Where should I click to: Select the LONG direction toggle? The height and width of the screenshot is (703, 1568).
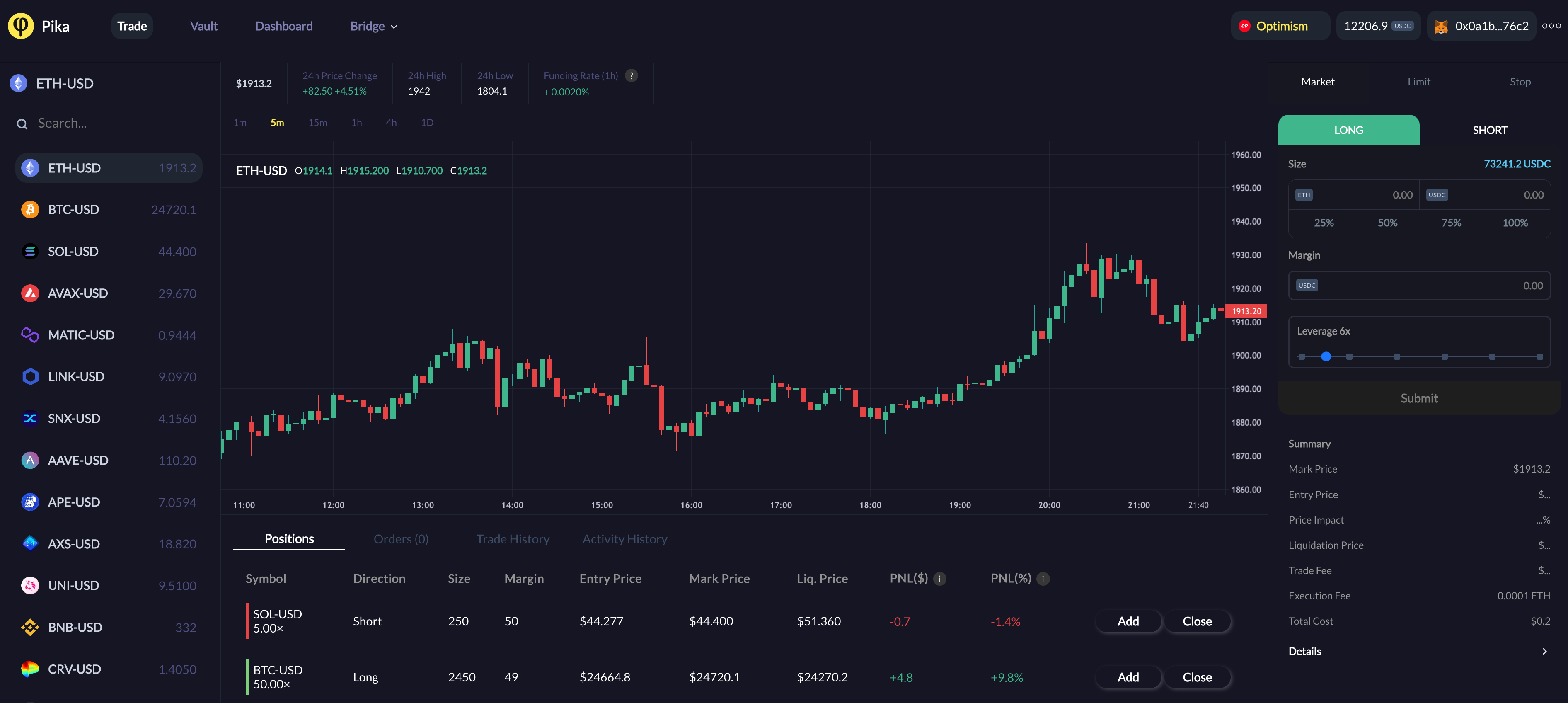pyautogui.click(x=1348, y=130)
